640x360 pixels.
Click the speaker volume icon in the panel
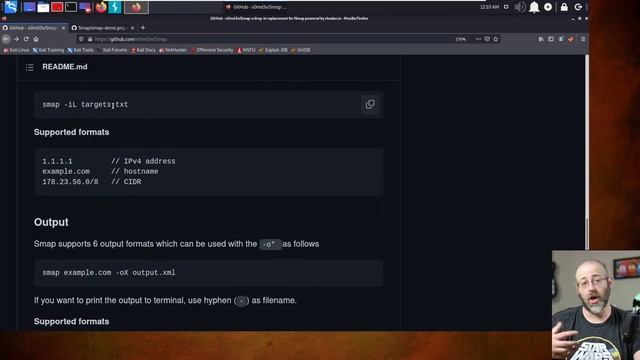[520, 7]
